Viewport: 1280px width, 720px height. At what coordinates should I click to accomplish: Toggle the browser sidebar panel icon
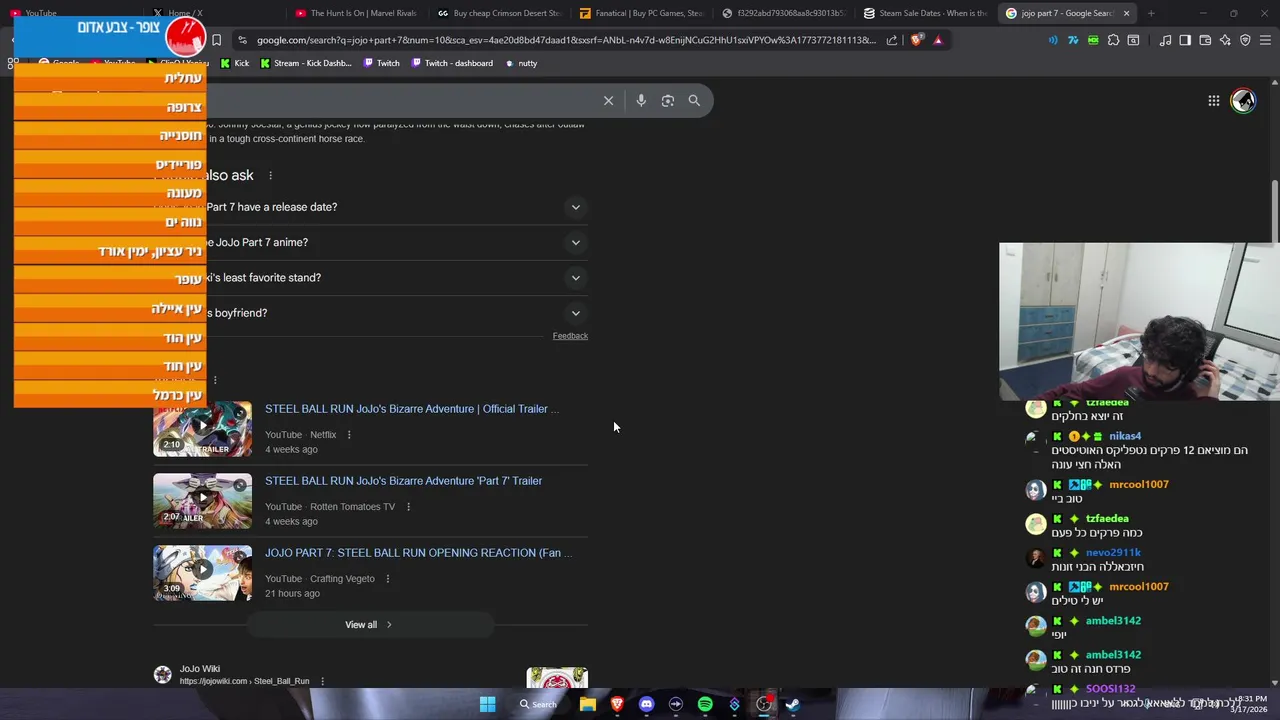click(1185, 40)
